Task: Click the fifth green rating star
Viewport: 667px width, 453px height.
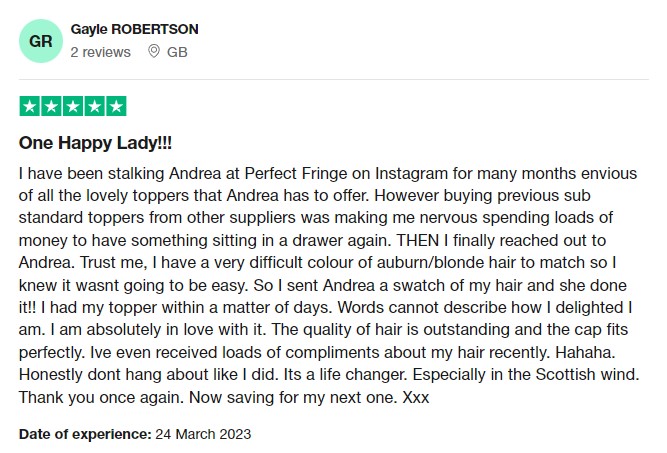Action: [x=116, y=106]
